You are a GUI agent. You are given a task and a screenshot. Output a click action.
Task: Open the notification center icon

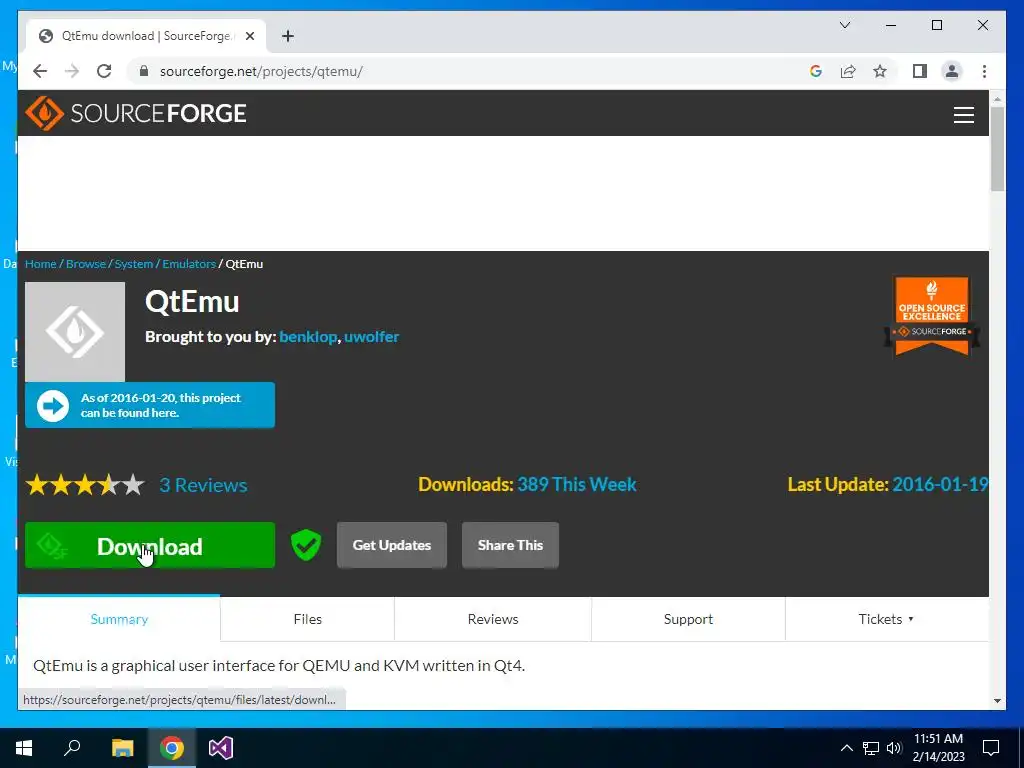coord(991,748)
